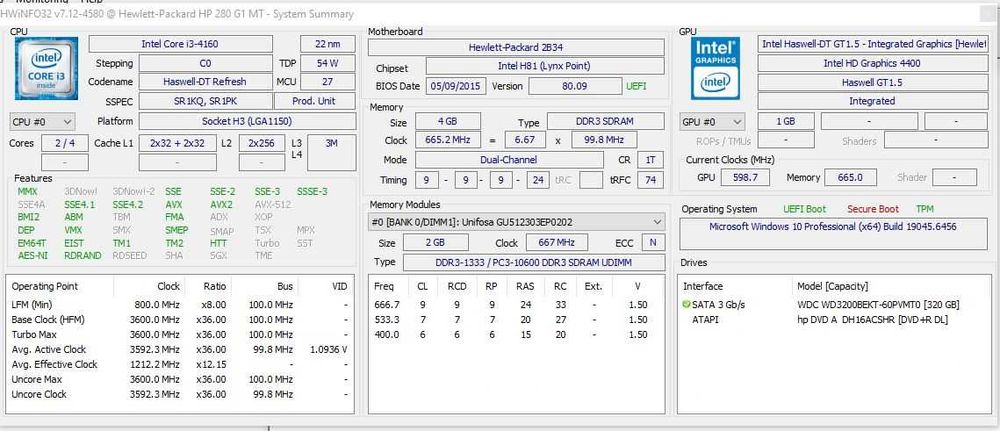Click the Intel H81 (Lynx Point) chipset field
This screenshot has width=1000, height=431.
[545, 66]
